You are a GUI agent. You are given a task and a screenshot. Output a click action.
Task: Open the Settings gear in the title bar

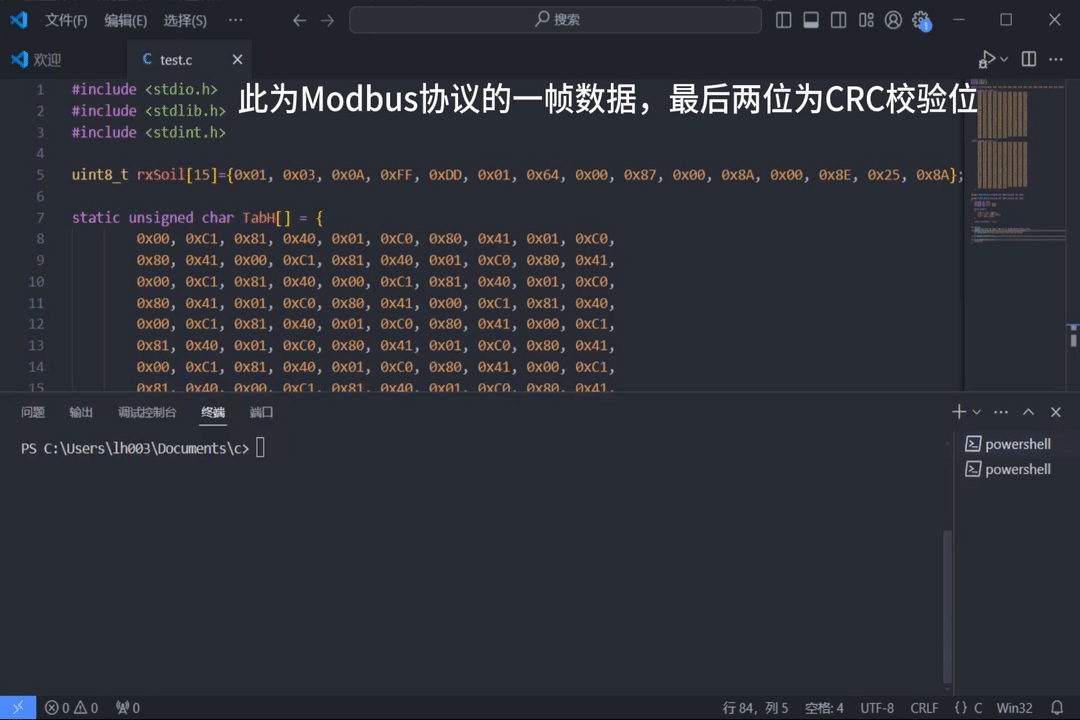click(921, 20)
